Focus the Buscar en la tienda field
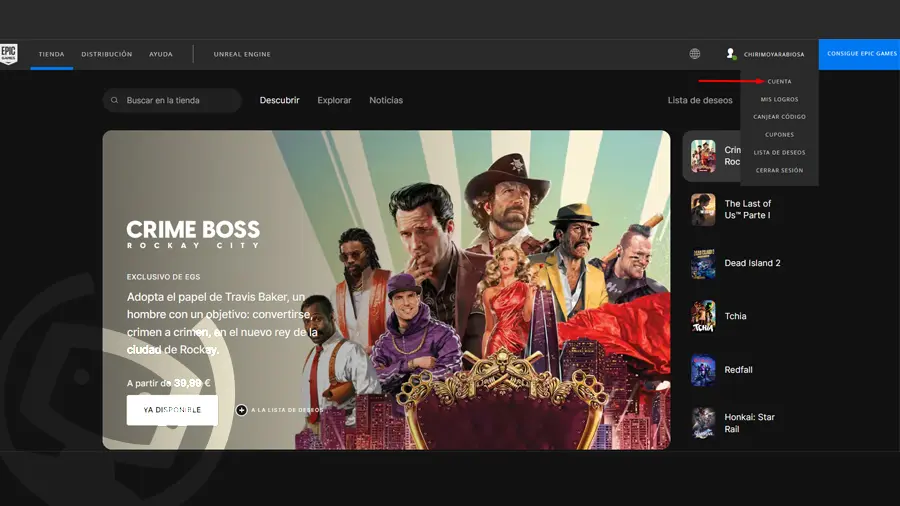This screenshot has width=900, height=506. pos(172,100)
